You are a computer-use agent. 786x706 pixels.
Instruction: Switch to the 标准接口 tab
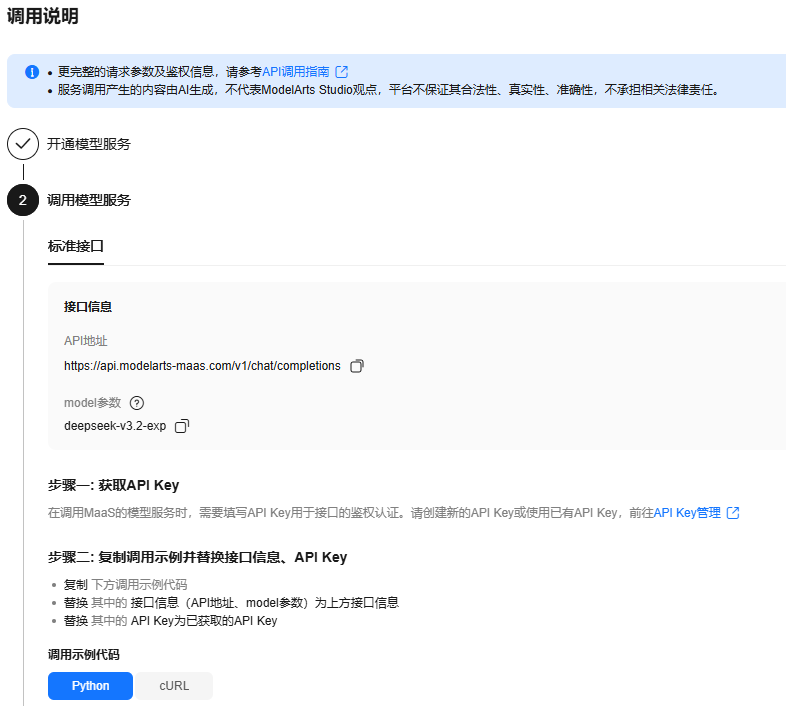pyautogui.click(x=76, y=246)
